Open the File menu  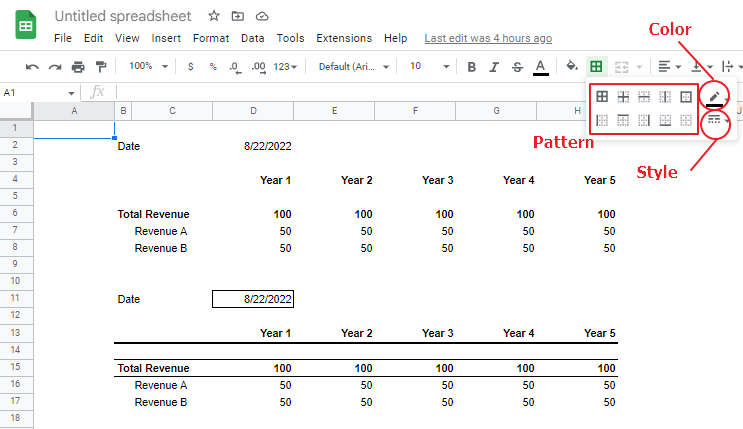pos(63,38)
